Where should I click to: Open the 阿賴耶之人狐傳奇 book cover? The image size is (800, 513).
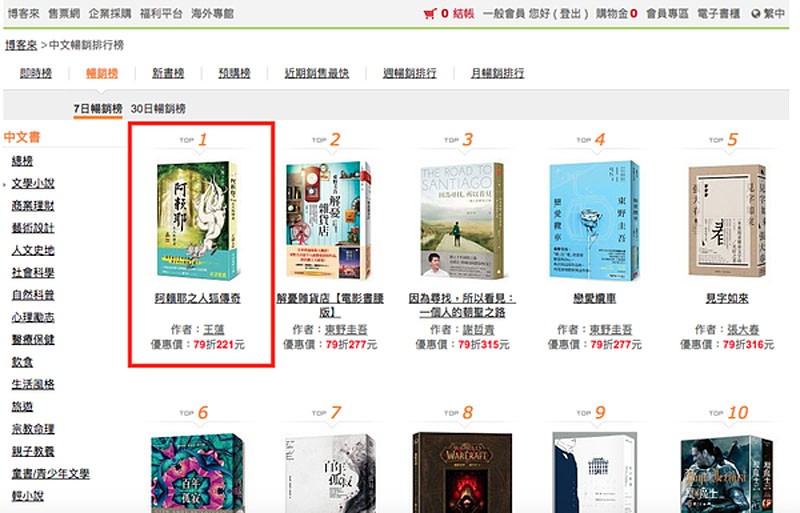197,221
